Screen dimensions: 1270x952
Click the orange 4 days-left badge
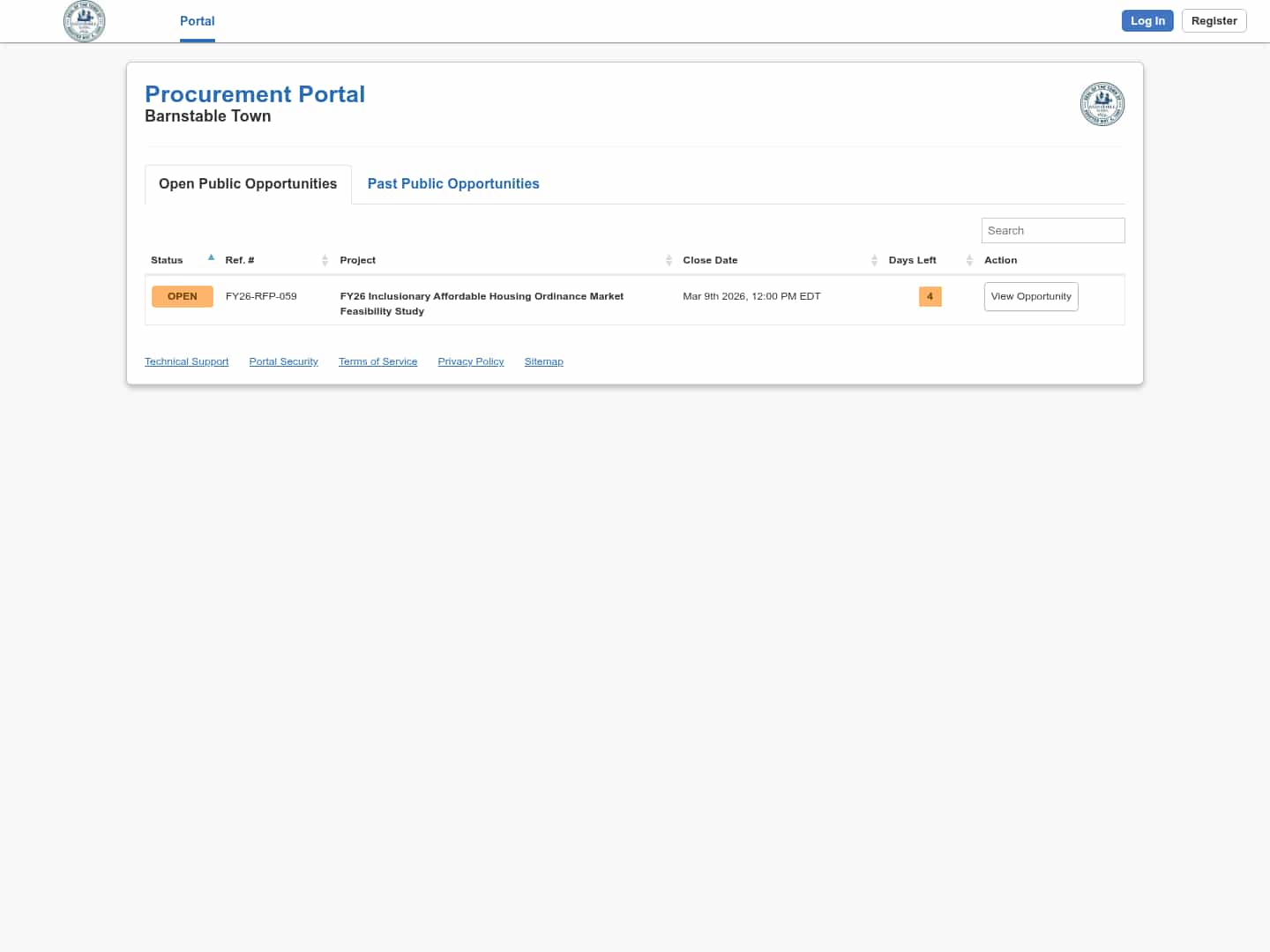coord(930,296)
